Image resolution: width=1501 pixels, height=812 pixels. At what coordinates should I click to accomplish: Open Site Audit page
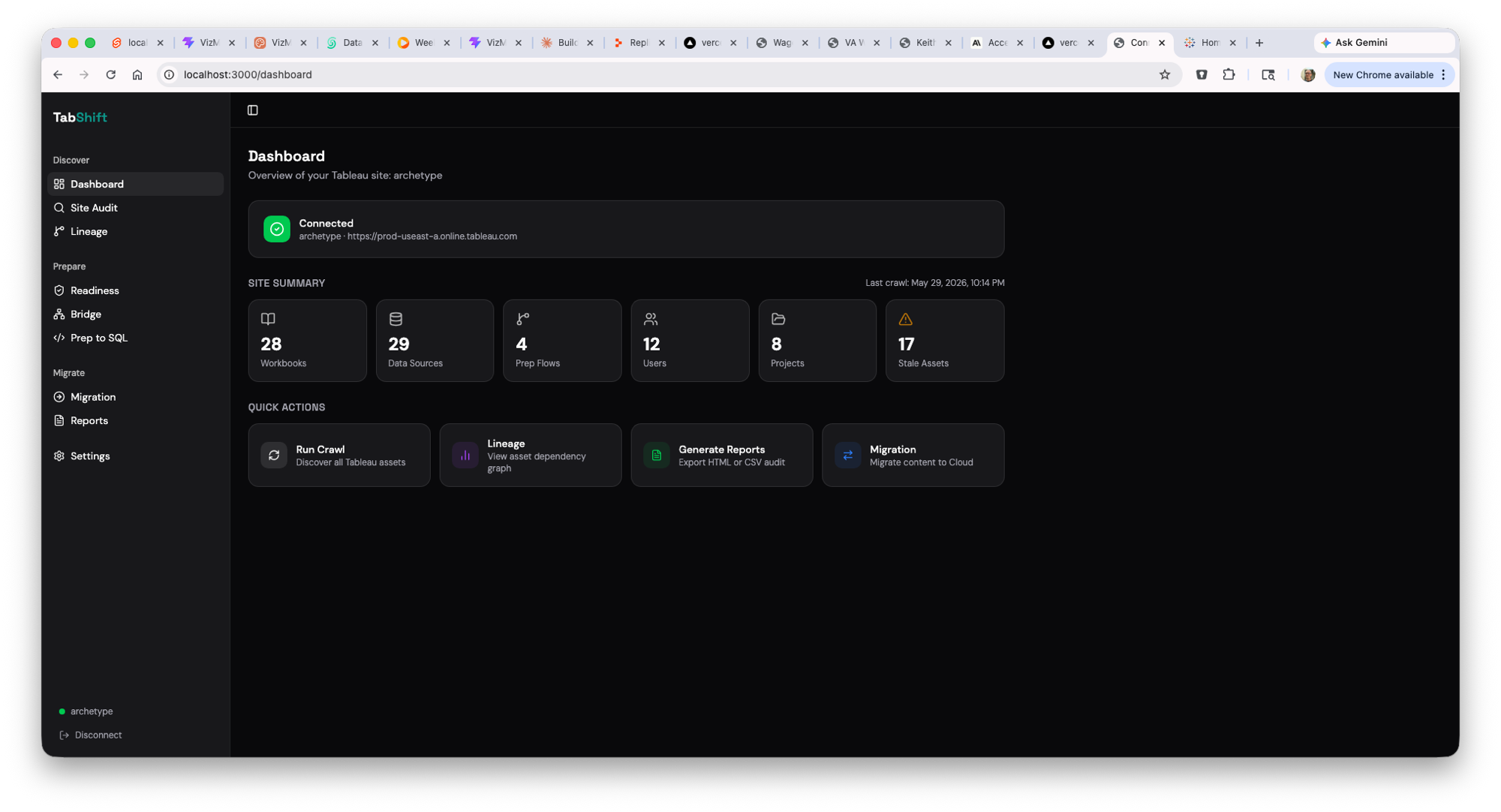point(135,208)
